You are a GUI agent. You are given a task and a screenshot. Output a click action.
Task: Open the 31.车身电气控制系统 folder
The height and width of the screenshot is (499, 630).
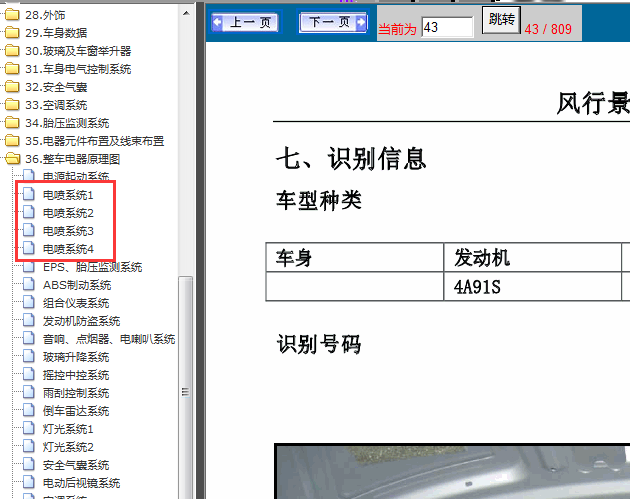click(x=78, y=69)
